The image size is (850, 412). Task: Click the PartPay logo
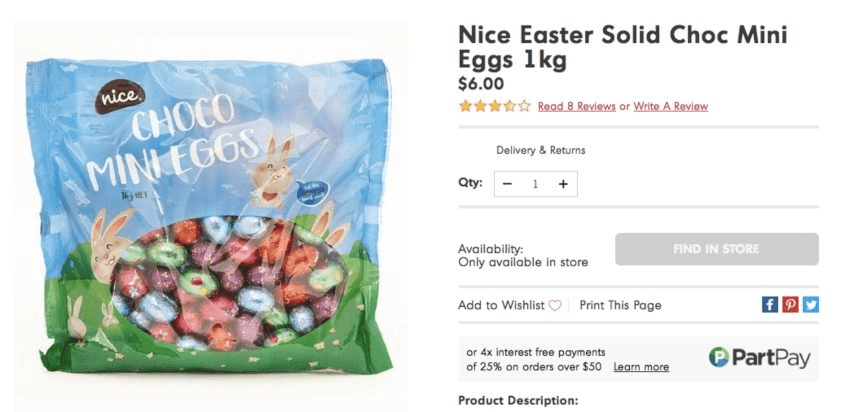pos(759,358)
